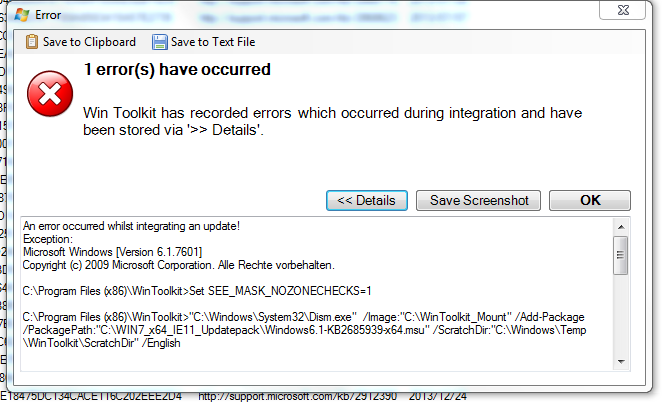Click the Windows flag icon in the title bar
The height and width of the screenshot is (407, 670).
[x=22, y=15]
